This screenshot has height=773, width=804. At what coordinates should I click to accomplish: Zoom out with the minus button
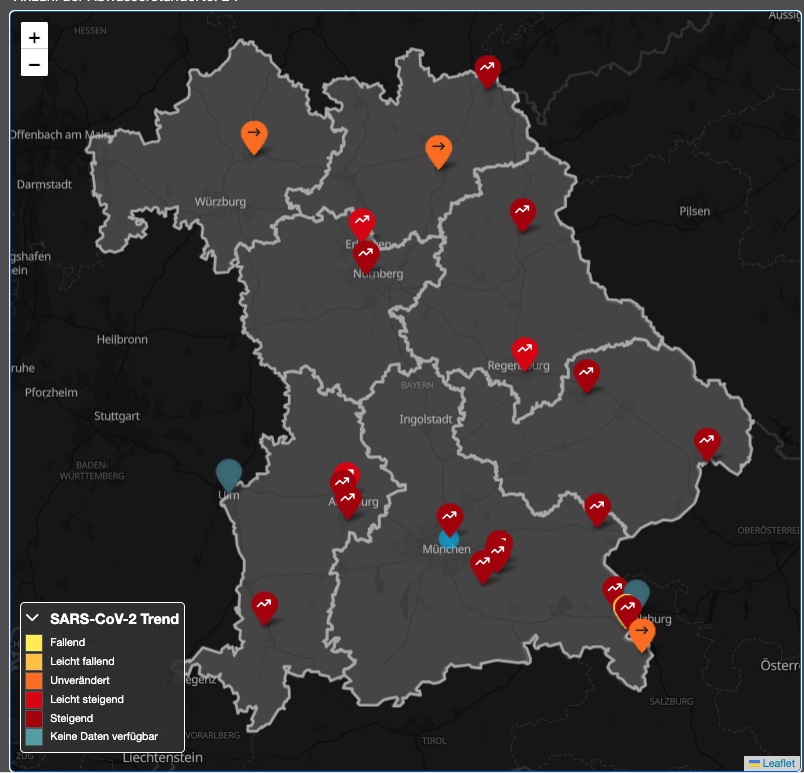point(34,64)
